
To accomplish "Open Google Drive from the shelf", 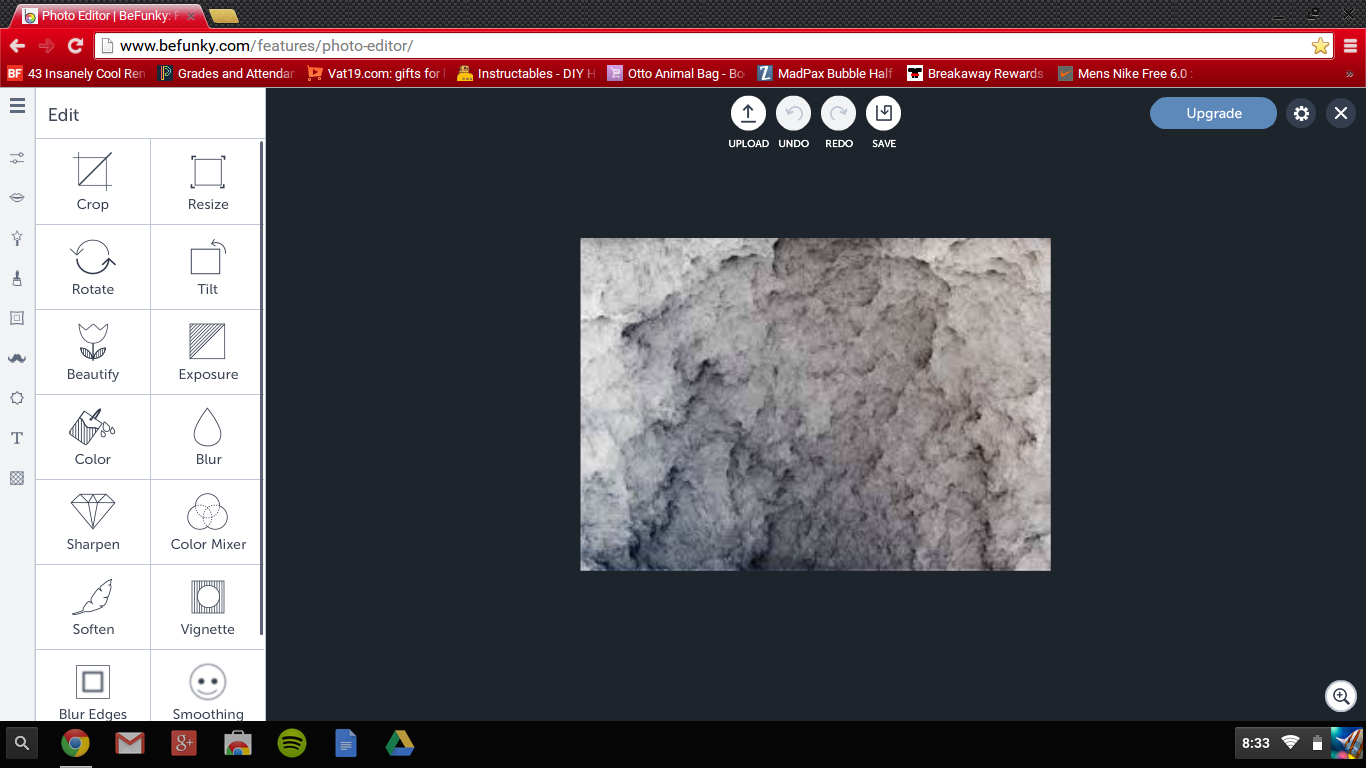I will [x=400, y=743].
